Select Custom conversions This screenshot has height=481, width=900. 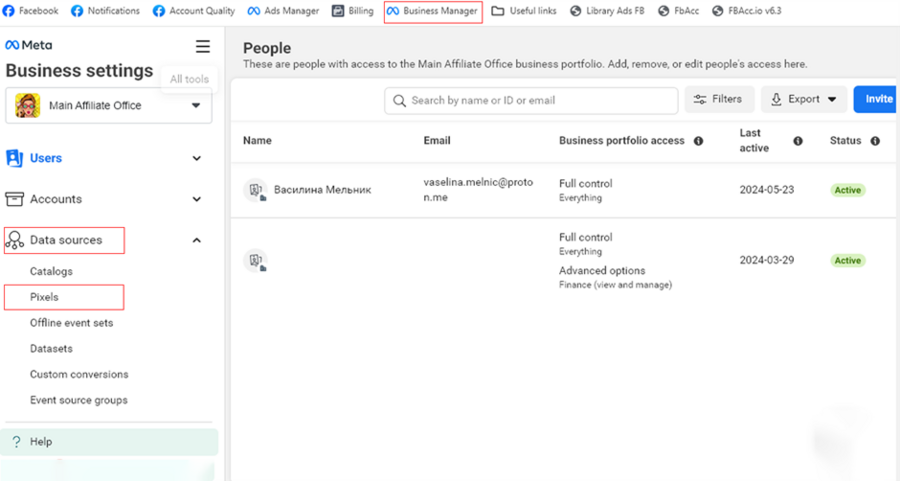point(79,374)
